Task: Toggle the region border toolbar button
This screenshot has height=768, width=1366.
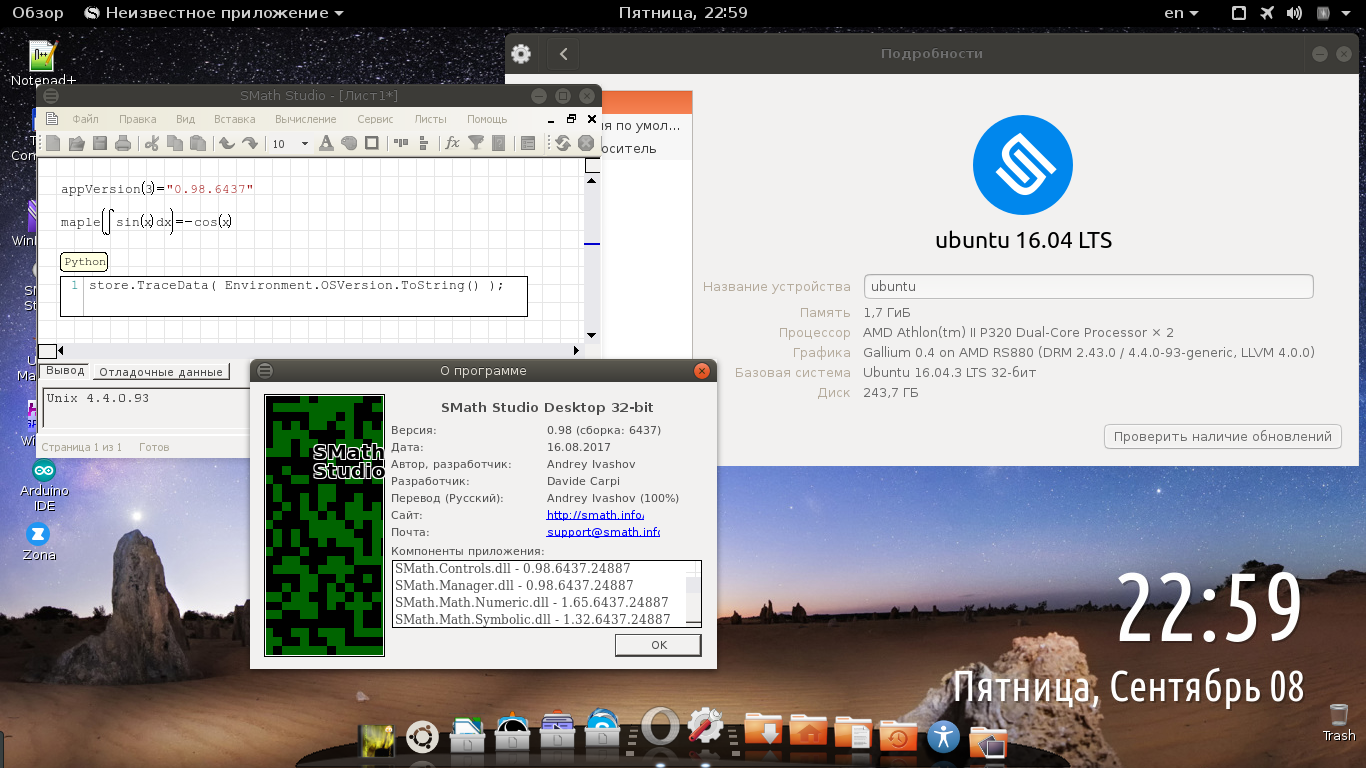Action: 371,144
